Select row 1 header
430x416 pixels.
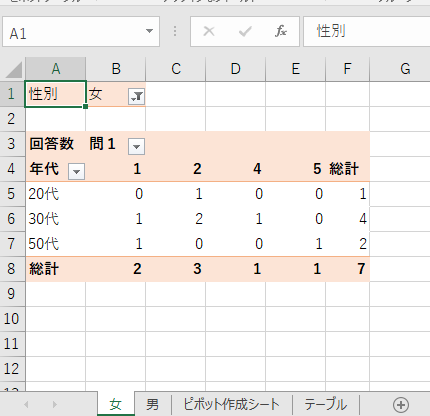[x=12, y=94]
